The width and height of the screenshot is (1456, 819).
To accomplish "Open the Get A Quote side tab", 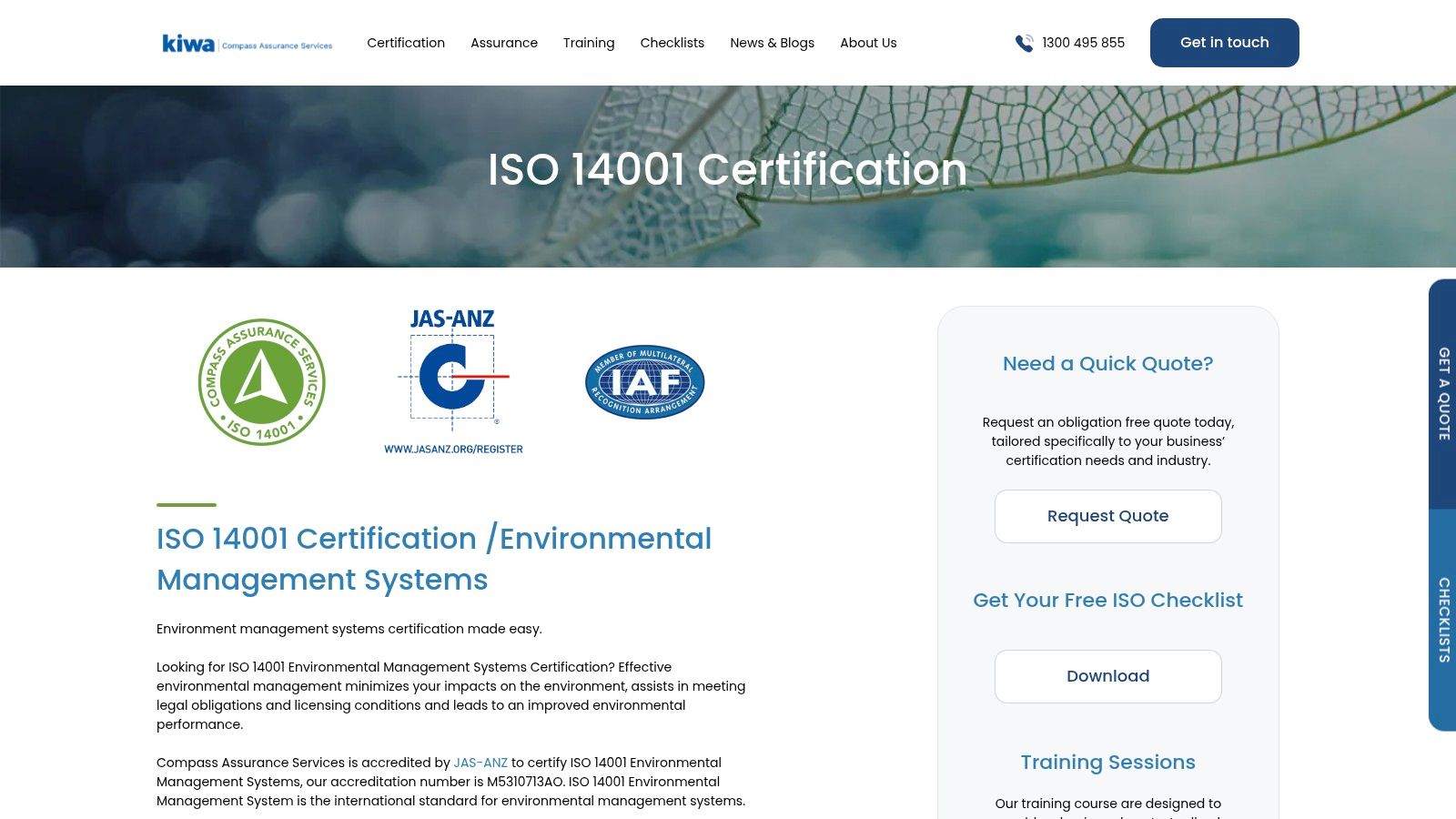I will [x=1442, y=394].
